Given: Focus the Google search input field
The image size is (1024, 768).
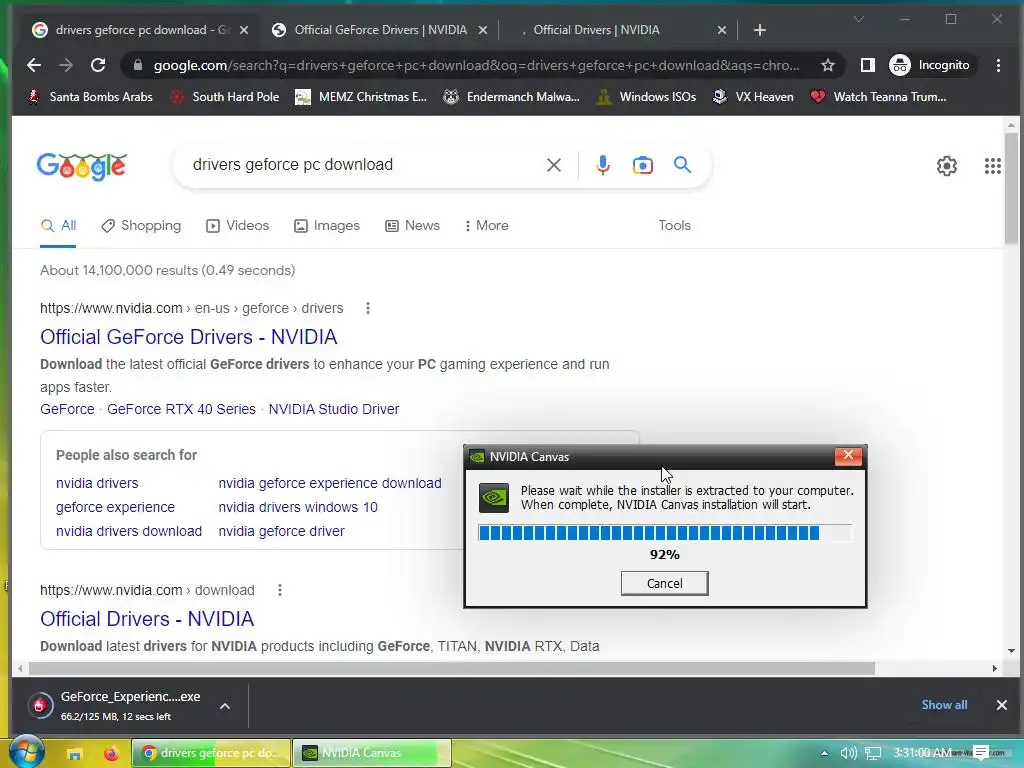Looking at the screenshot, I should click(362, 165).
